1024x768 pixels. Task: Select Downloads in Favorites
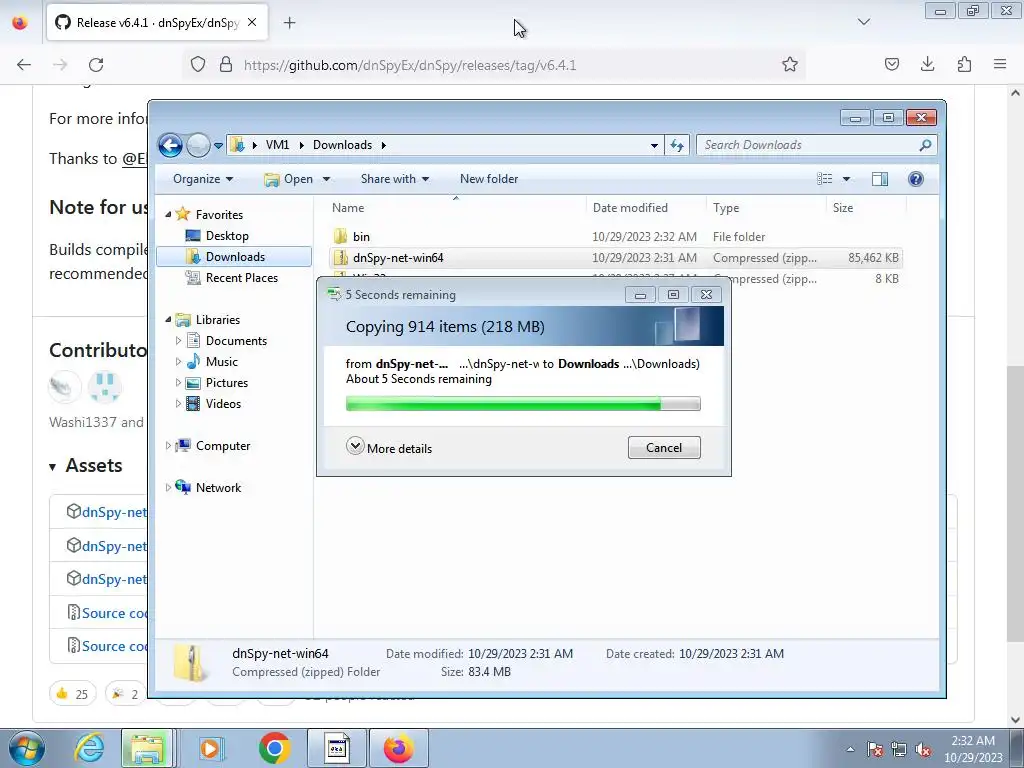[234, 257]
